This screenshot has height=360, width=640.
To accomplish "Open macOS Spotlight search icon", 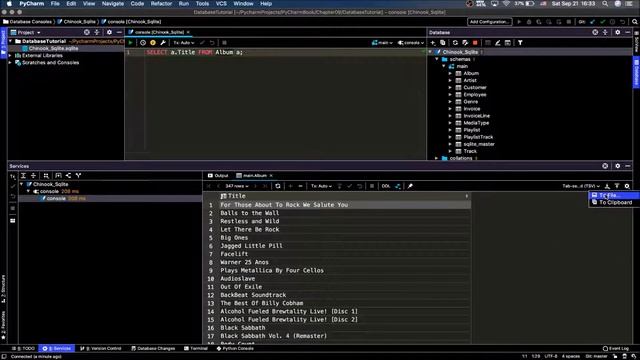I will pyautogui.click(x=605, y=4).
